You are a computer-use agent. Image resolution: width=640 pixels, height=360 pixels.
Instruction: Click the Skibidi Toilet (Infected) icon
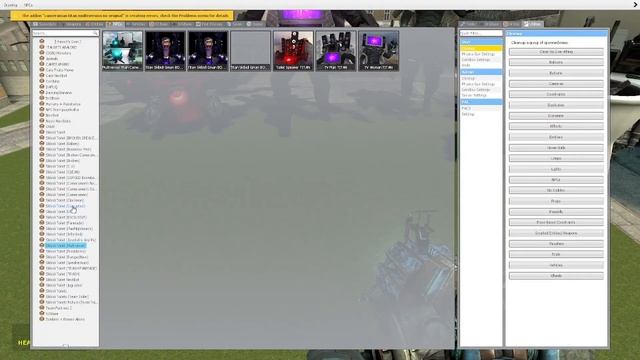coord(42,234)
